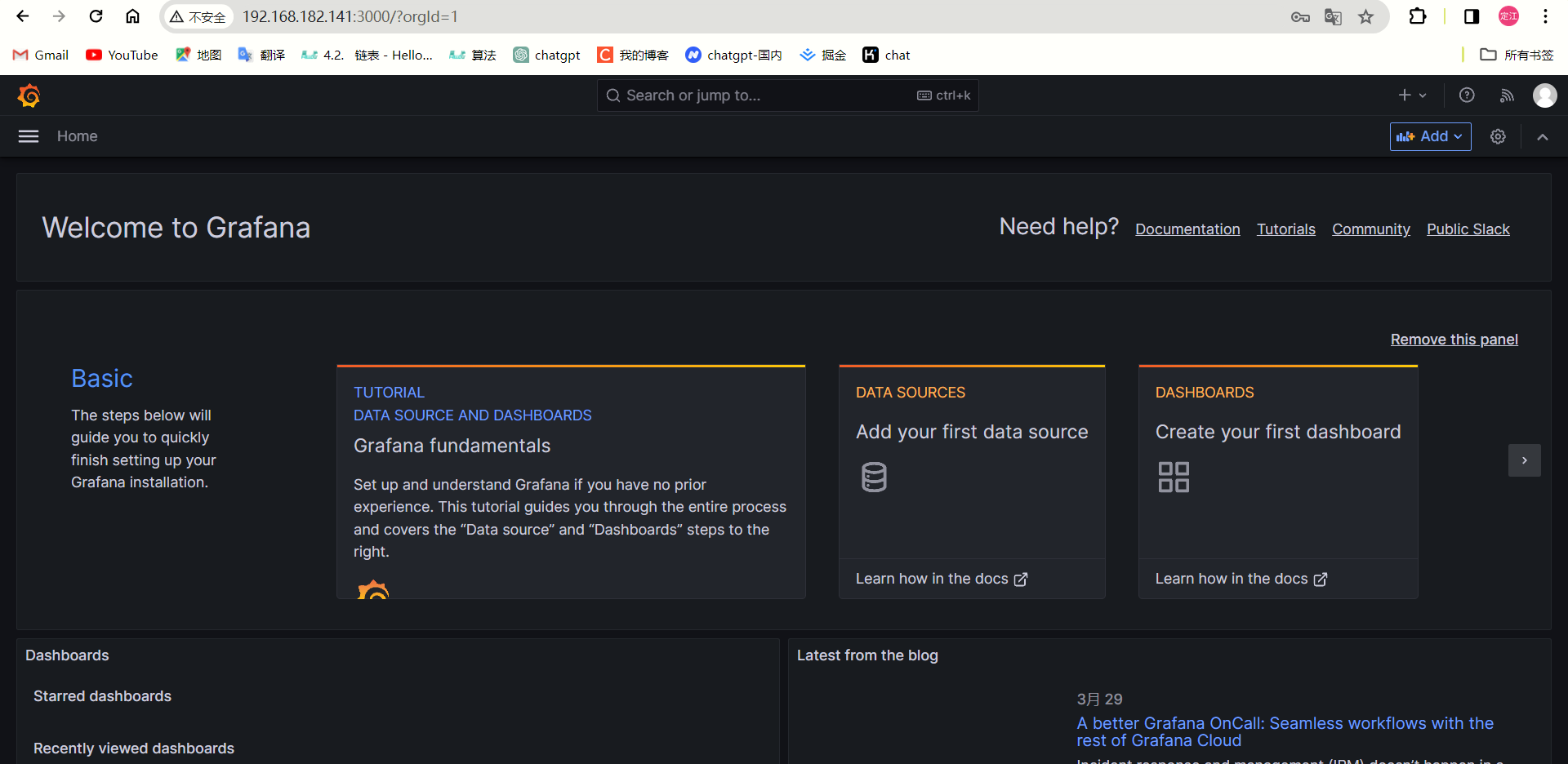Open Gmail bookmark
This screenshot has width=1568, height=764.
tap(41, 55)
